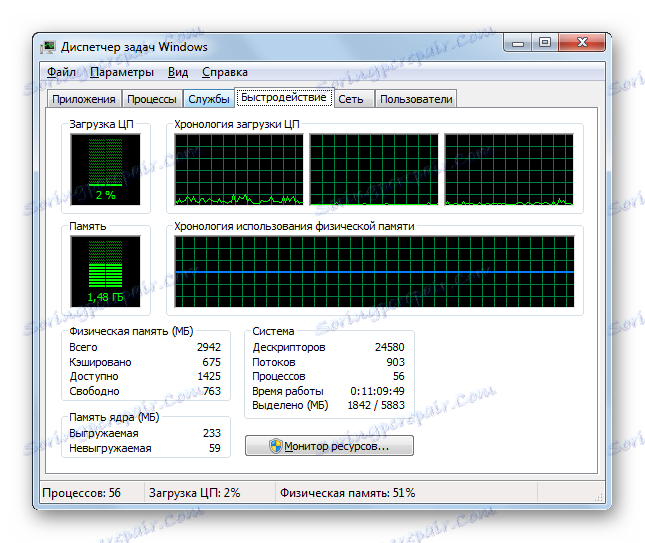Click the Загрузка ЦП group label
This screenshot has height=543, width=645.
click(101, 125)
